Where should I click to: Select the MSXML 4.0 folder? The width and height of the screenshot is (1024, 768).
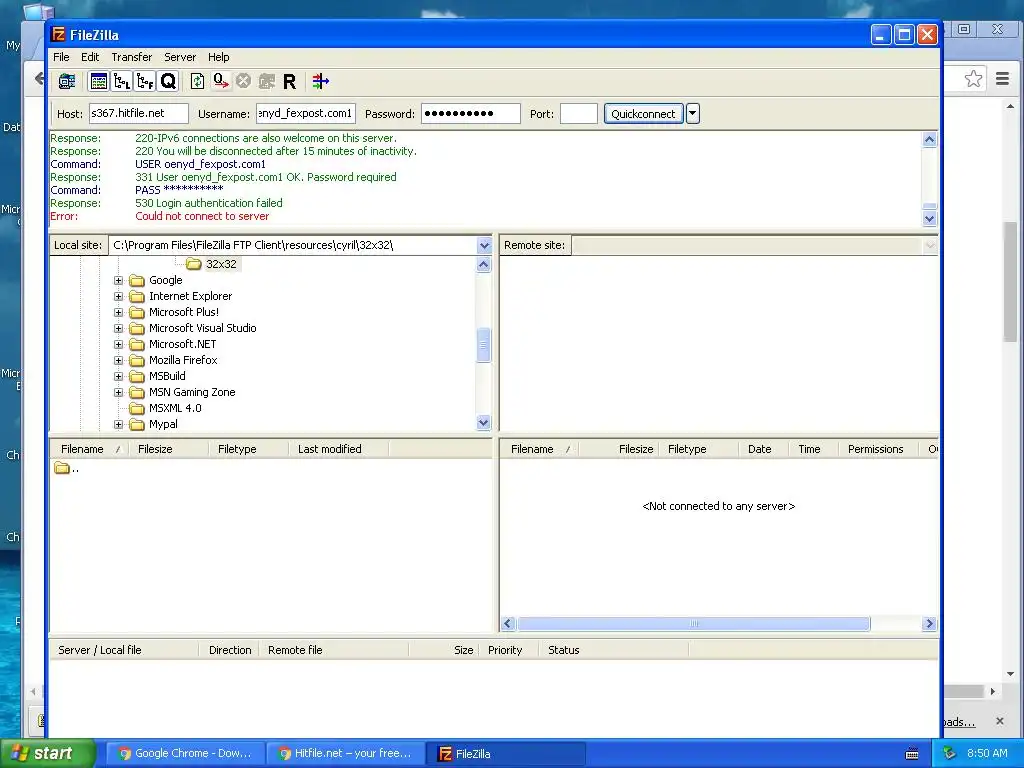click(175, 408)
